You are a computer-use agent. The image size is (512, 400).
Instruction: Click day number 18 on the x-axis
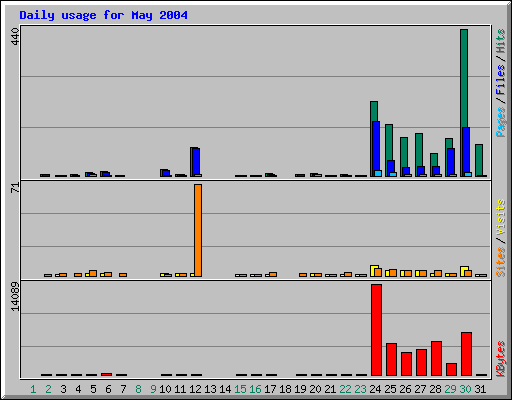coord(285,389)
